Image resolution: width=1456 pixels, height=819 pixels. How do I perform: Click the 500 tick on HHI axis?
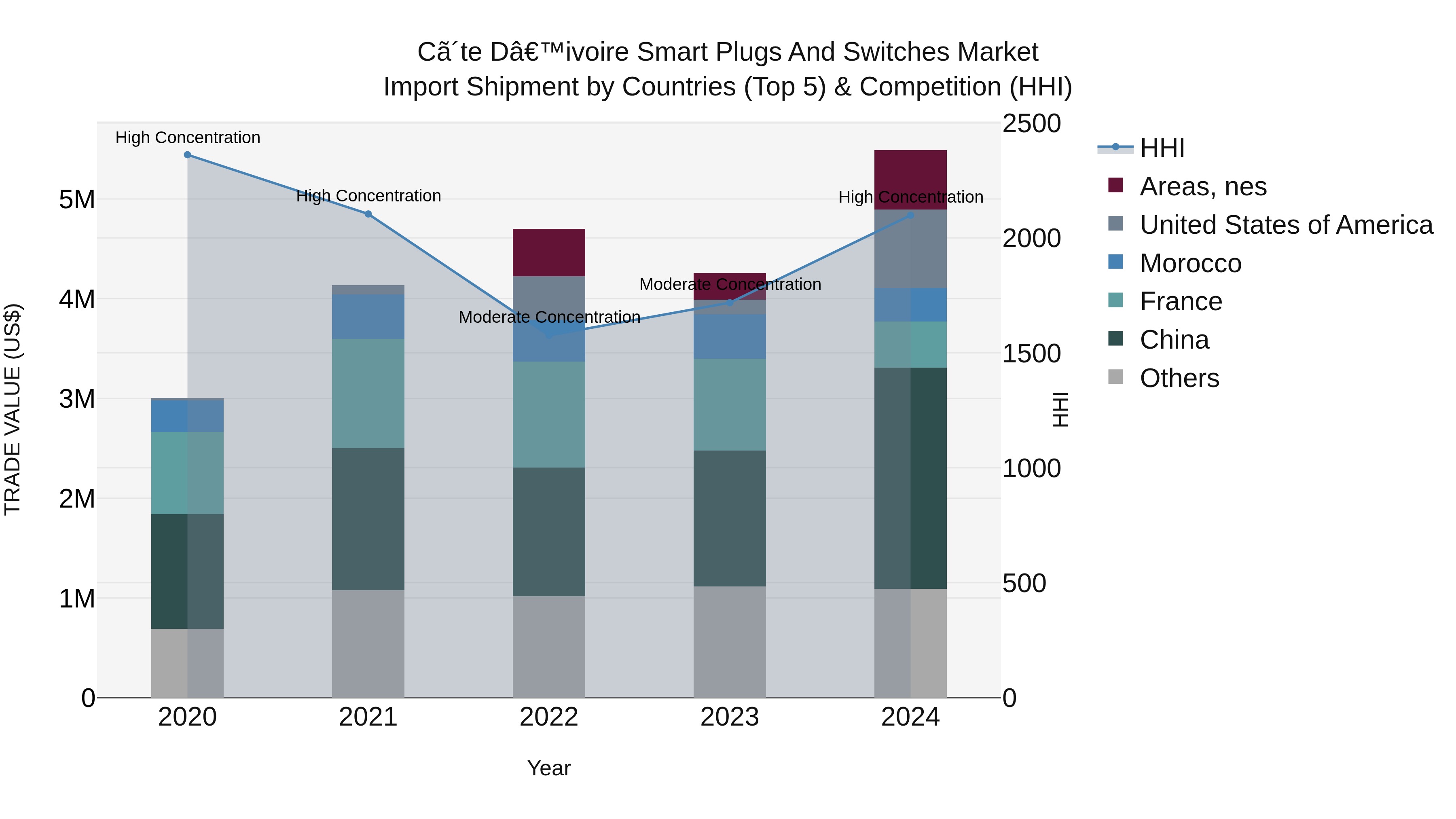[1025, 583]
